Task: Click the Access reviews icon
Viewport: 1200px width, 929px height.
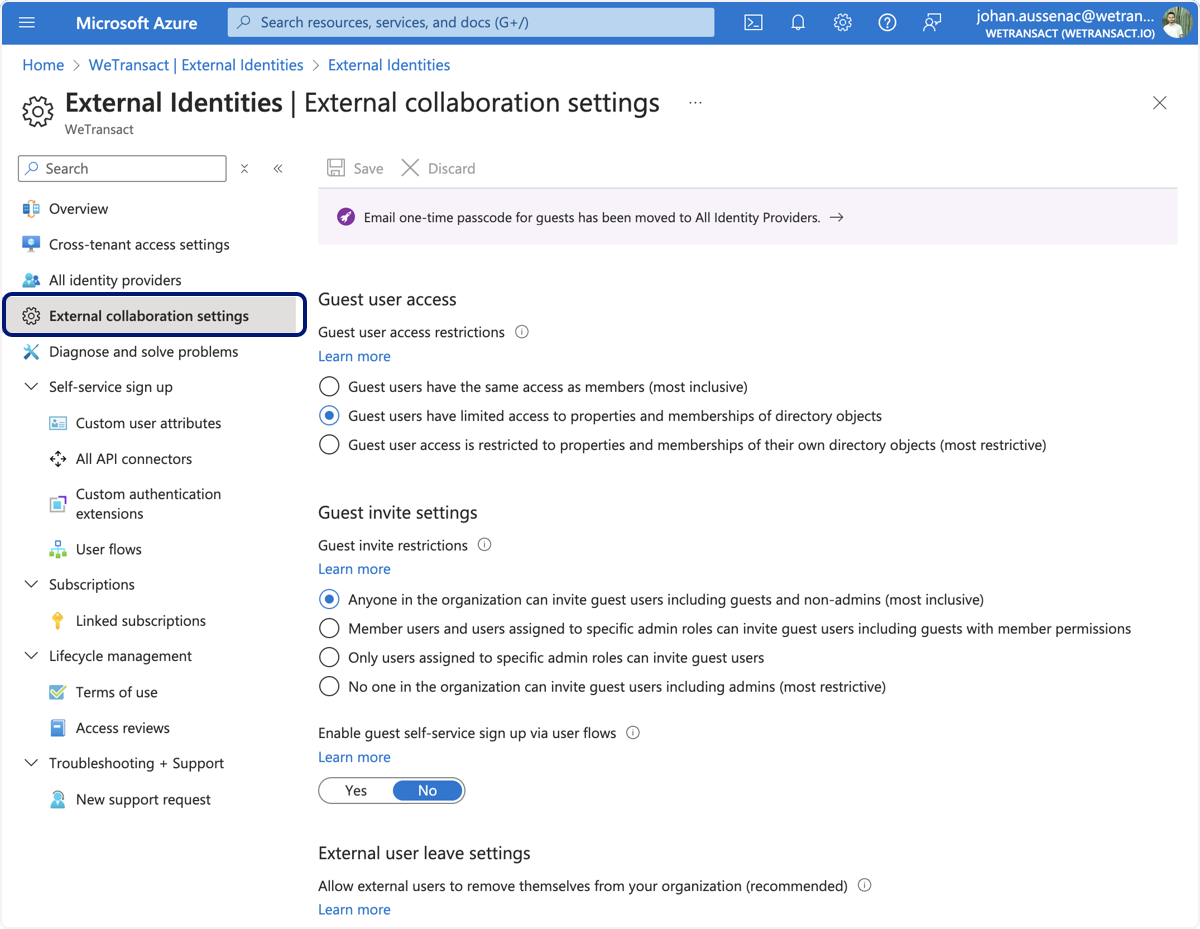Action: point(58,728)
